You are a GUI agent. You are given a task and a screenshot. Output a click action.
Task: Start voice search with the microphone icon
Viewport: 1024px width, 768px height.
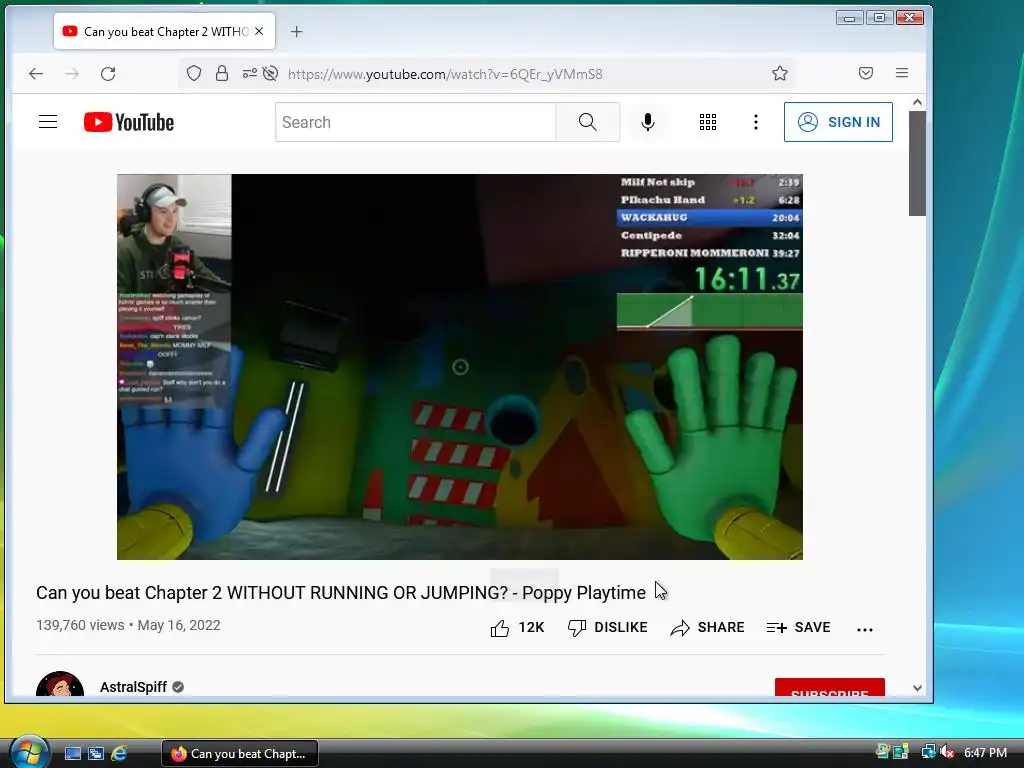coord(647,122)
